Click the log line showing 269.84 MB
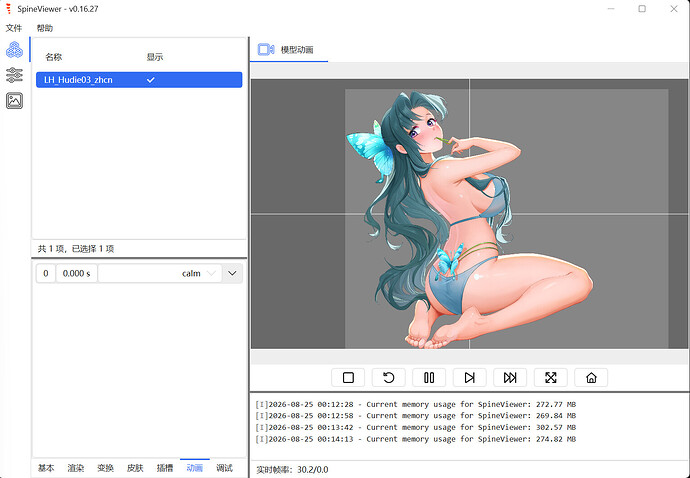This screenshot has height=478, width=690. 415,415
